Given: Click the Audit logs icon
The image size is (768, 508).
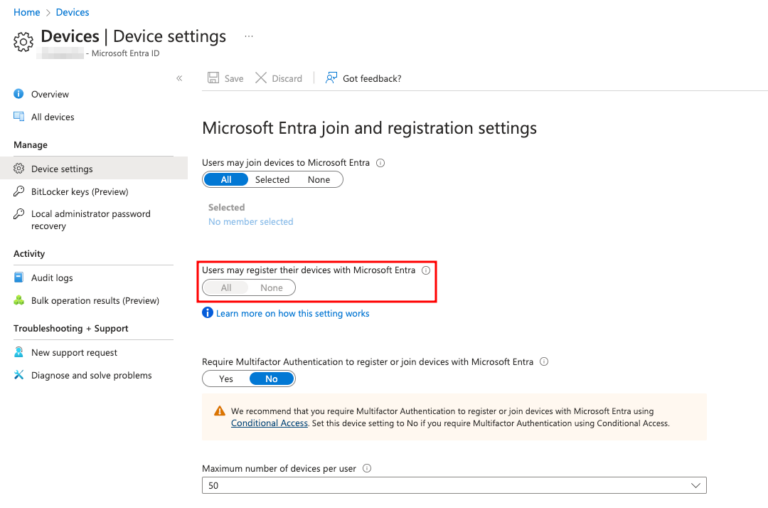Looking at the screenshot, I should pos(18,278).
